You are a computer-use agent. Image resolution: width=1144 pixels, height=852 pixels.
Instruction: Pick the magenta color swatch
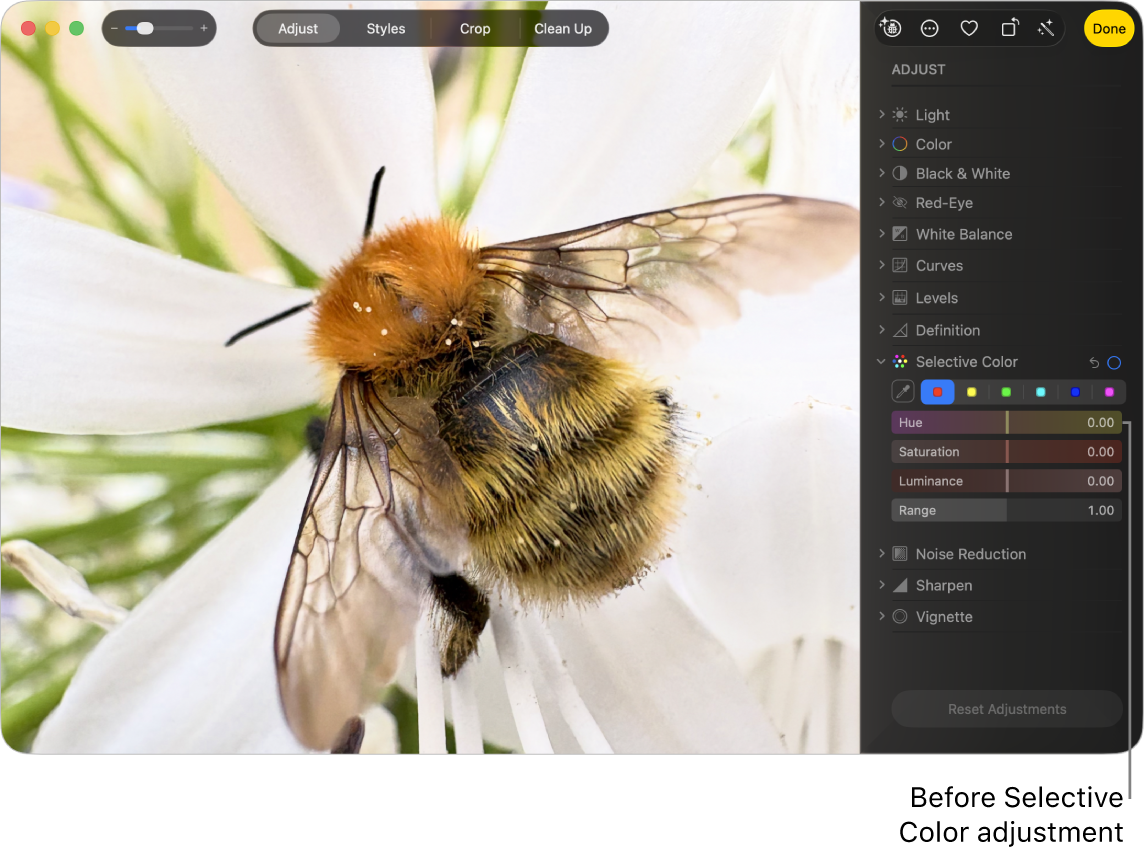(1109, 392)
